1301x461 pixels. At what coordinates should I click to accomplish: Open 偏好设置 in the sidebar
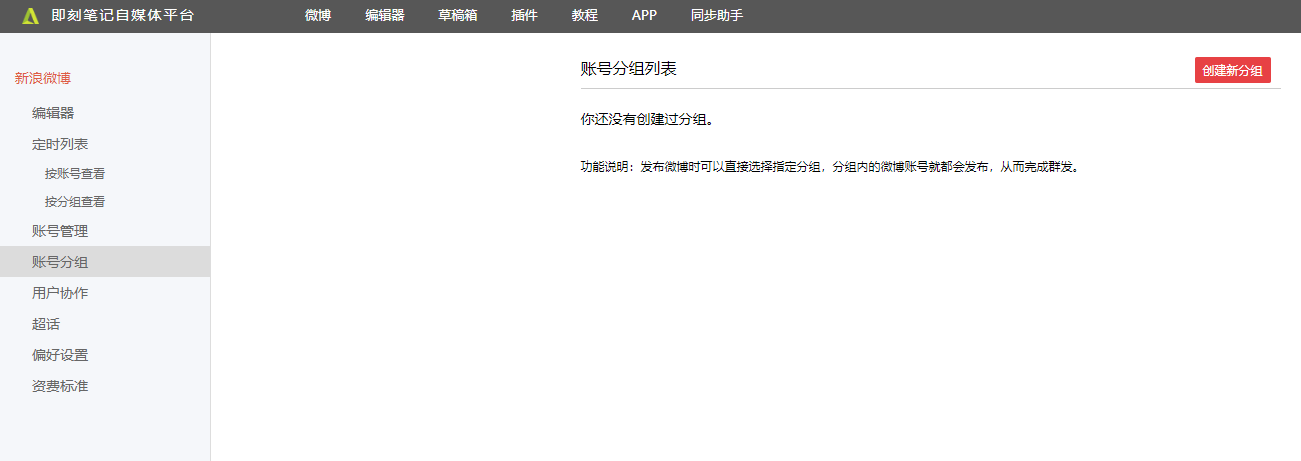60,355
